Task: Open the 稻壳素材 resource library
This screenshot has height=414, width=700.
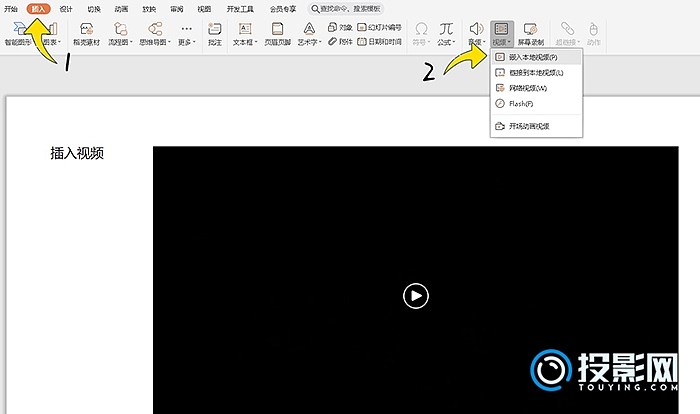Action: tap(86, 34)
